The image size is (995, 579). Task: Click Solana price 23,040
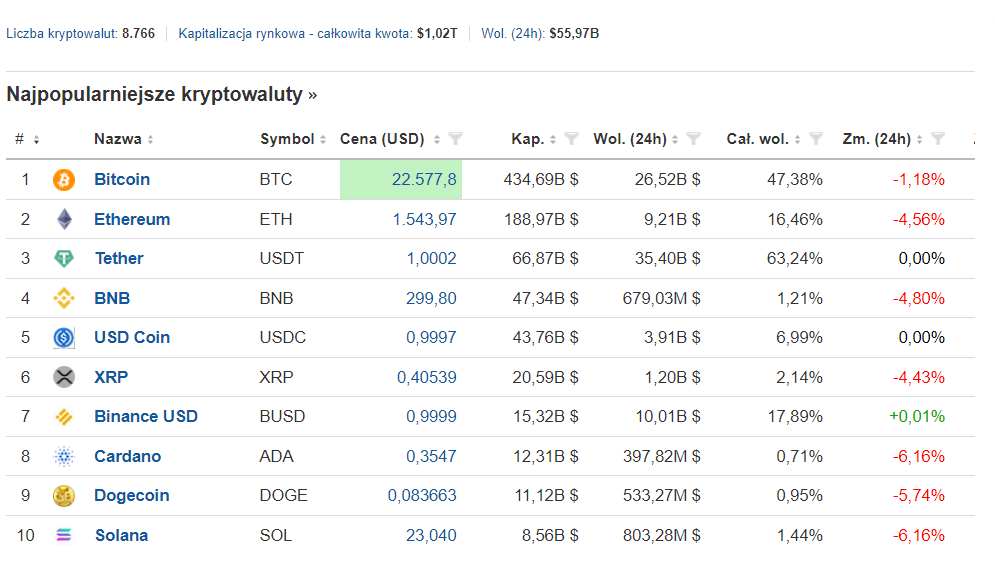pyautogui.click(x=431, y=535)
